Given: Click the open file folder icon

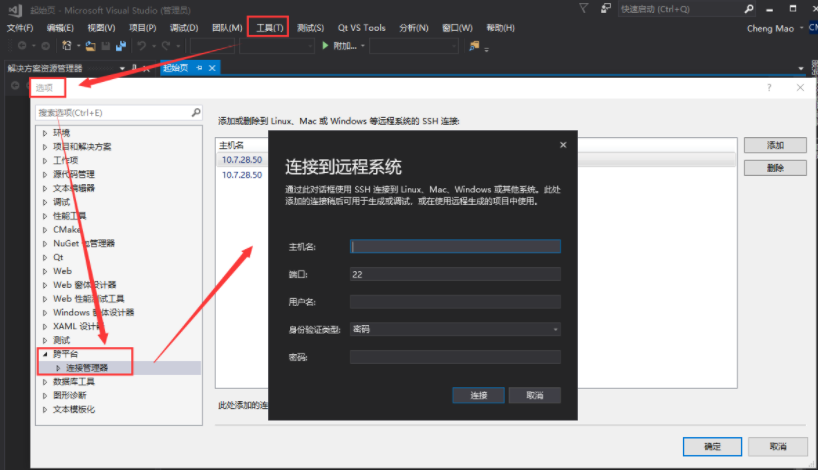Looking at the screenshot, I should coord(90,46).
